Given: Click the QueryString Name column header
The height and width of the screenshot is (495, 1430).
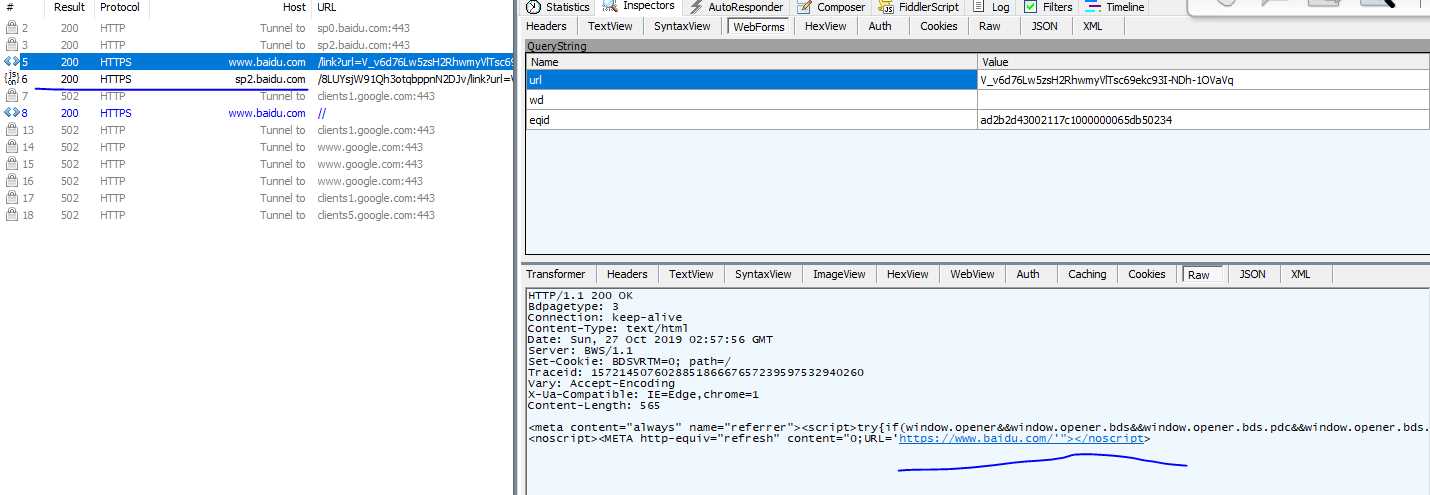Looking at the screenshot, I should click(x=752, y=62).
